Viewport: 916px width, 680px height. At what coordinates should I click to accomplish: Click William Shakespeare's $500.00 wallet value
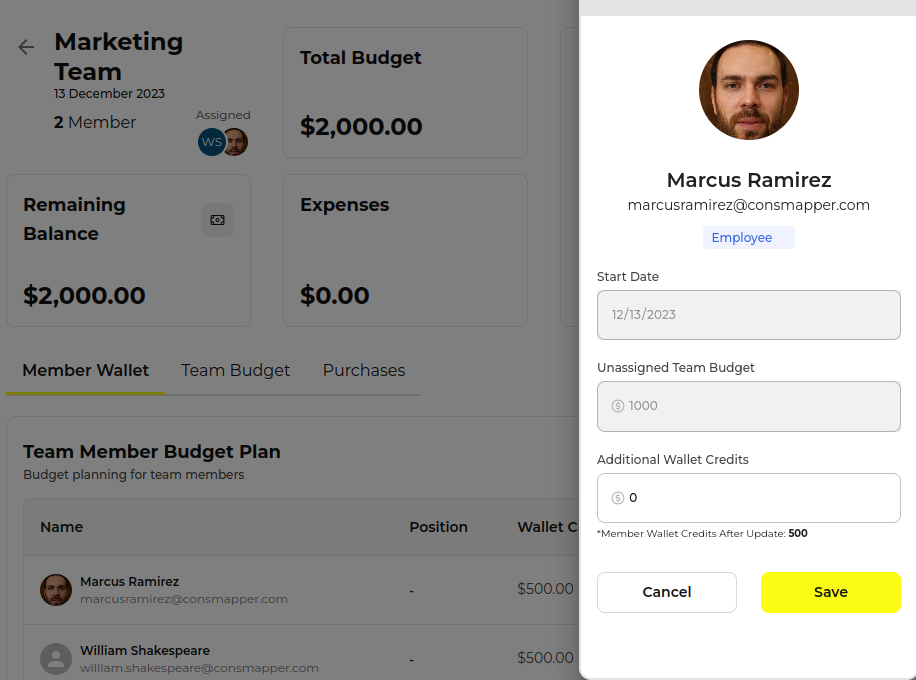point(545,658)
